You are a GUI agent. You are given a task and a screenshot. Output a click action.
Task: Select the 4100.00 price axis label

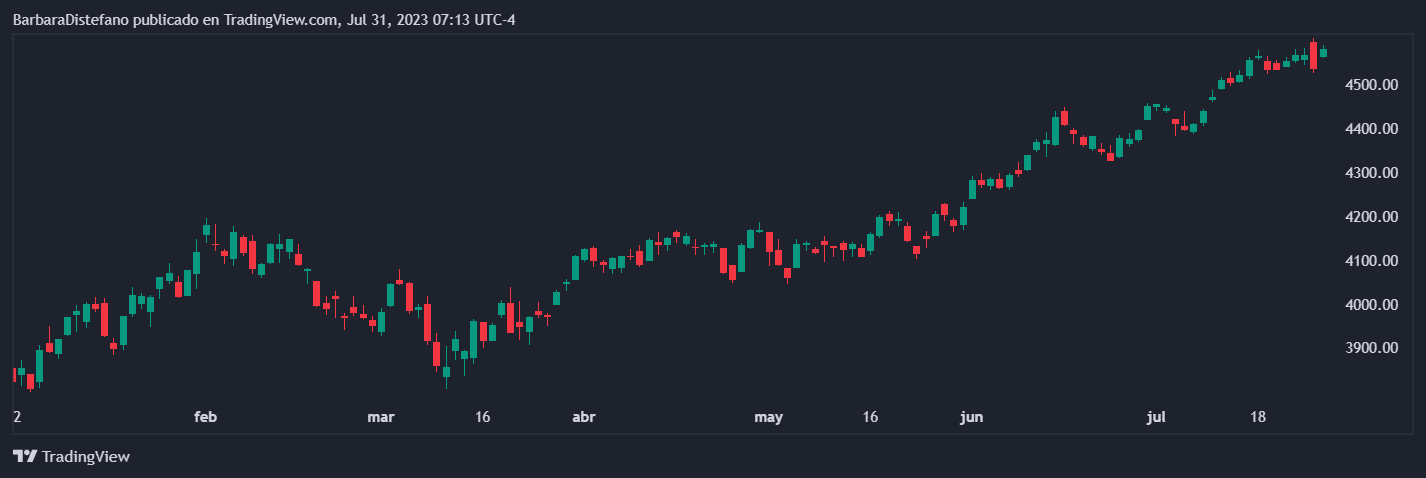point(1370,261)
